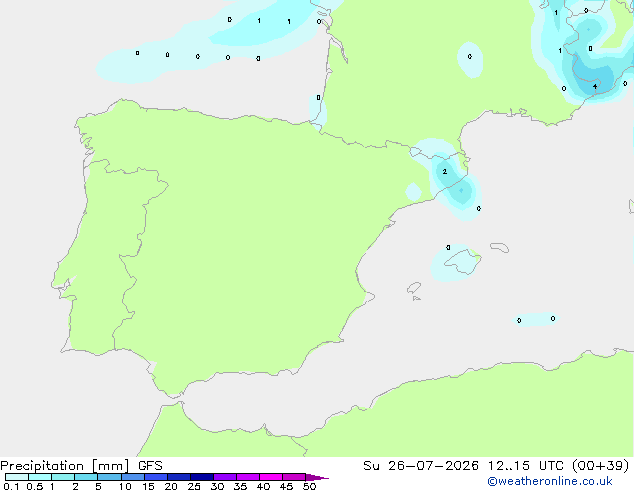Viewport: 634px width, 490px height.
Task: Click the 2–5 mm legend color swatch
Action: [x=86, y=477]
